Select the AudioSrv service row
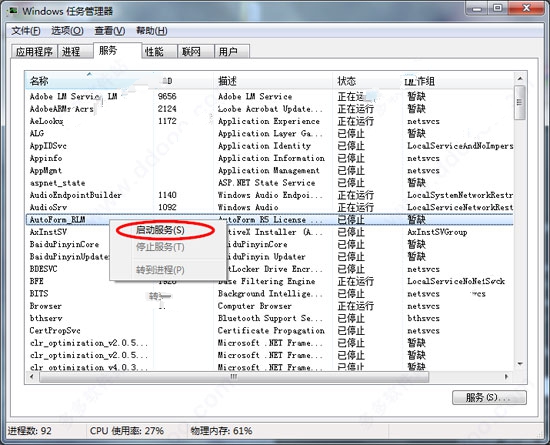Screen dimensions: 550x445 coord(269,207)
